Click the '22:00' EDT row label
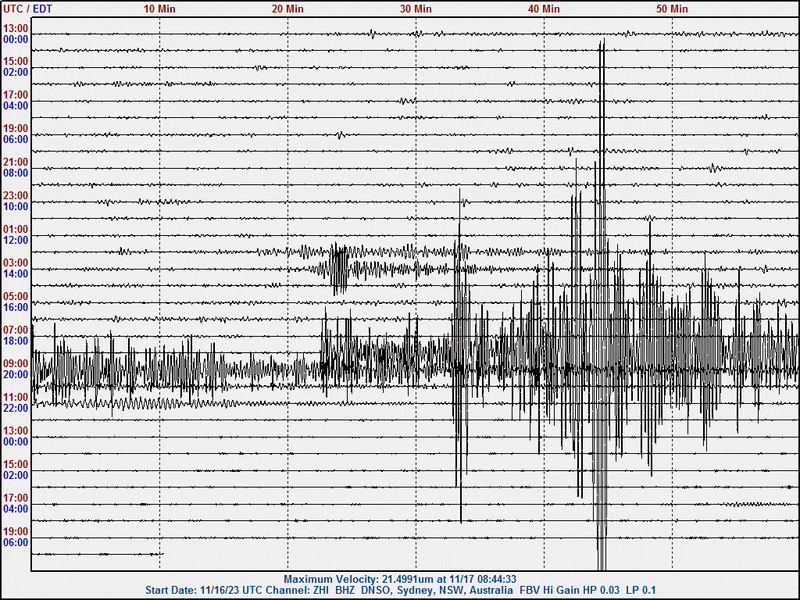Viewport: 800px width, 600px height. click(16, 408)
